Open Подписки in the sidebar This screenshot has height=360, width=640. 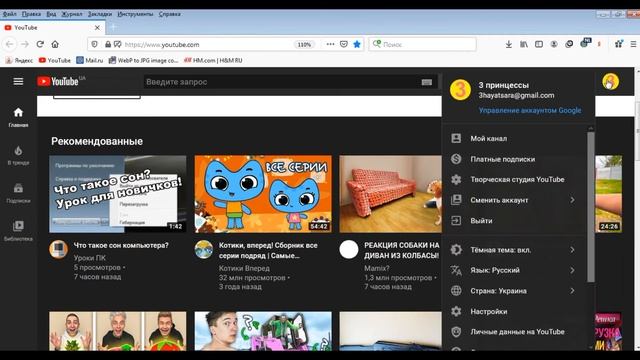click(18, 193)
